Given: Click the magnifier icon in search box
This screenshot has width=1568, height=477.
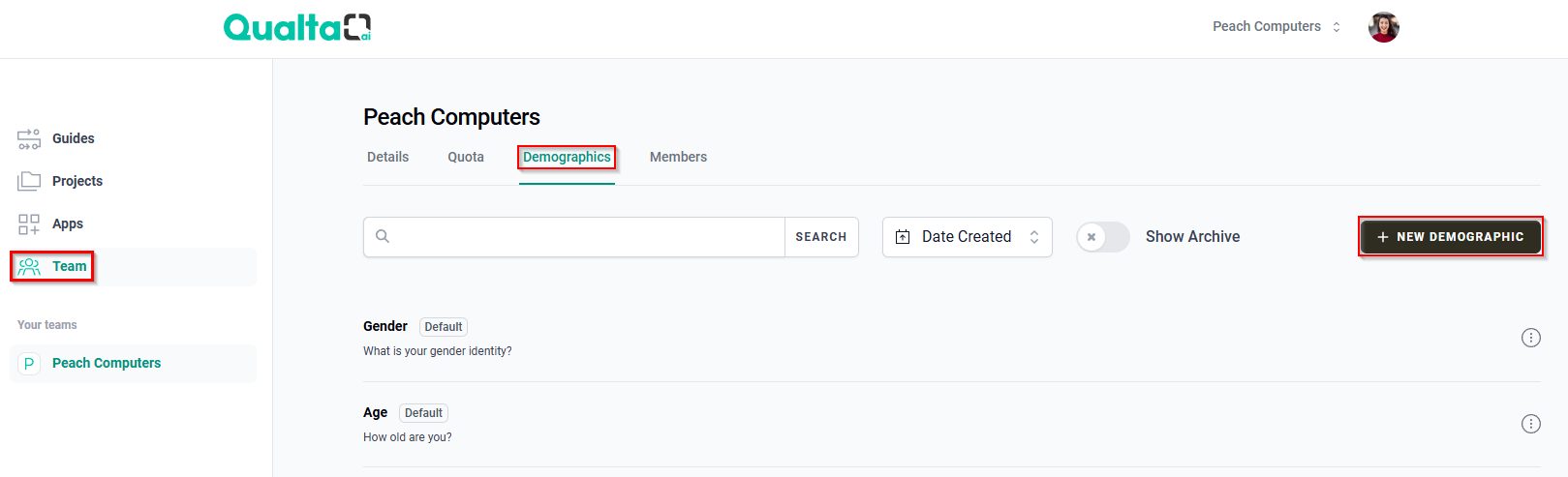Looking at the screenshot, I should [383, 236].
